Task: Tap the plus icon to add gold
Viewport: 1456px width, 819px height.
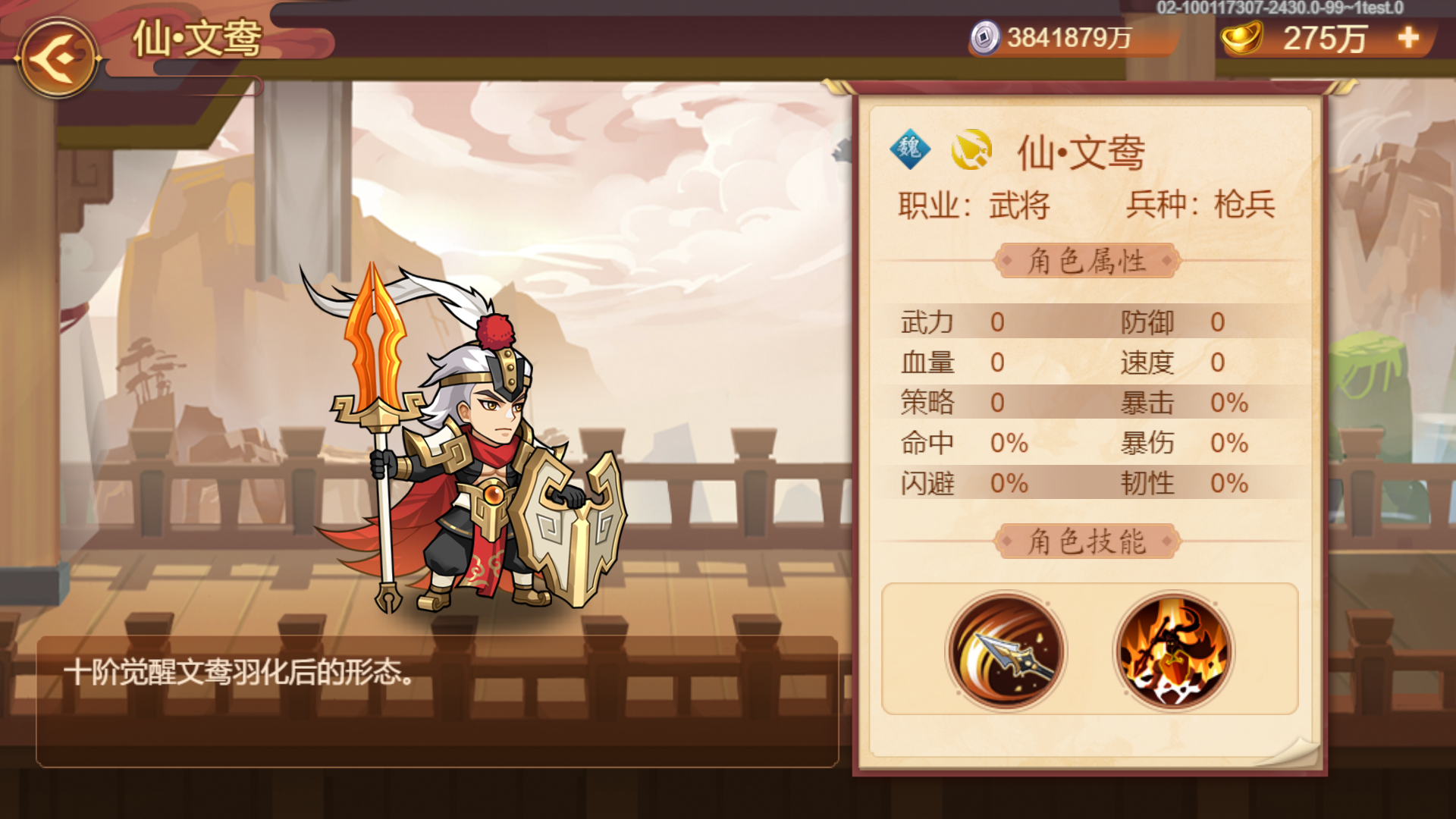Action: (x=1408, y=37)
